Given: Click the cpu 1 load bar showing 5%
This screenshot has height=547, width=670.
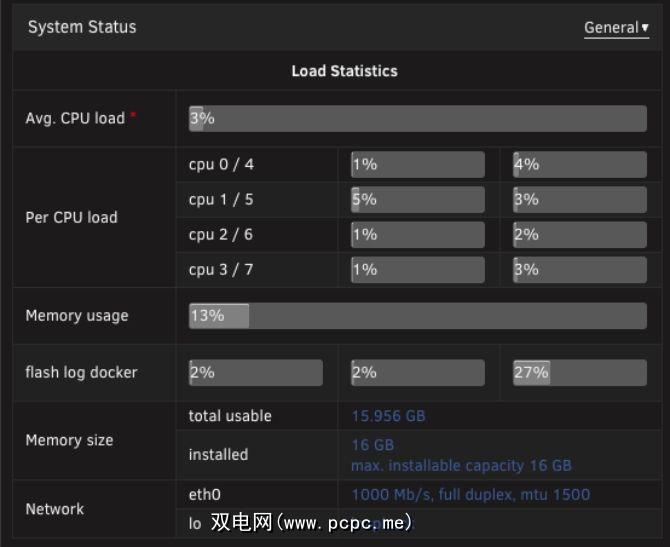Looking at the screenshot, I should coord(417,199).
